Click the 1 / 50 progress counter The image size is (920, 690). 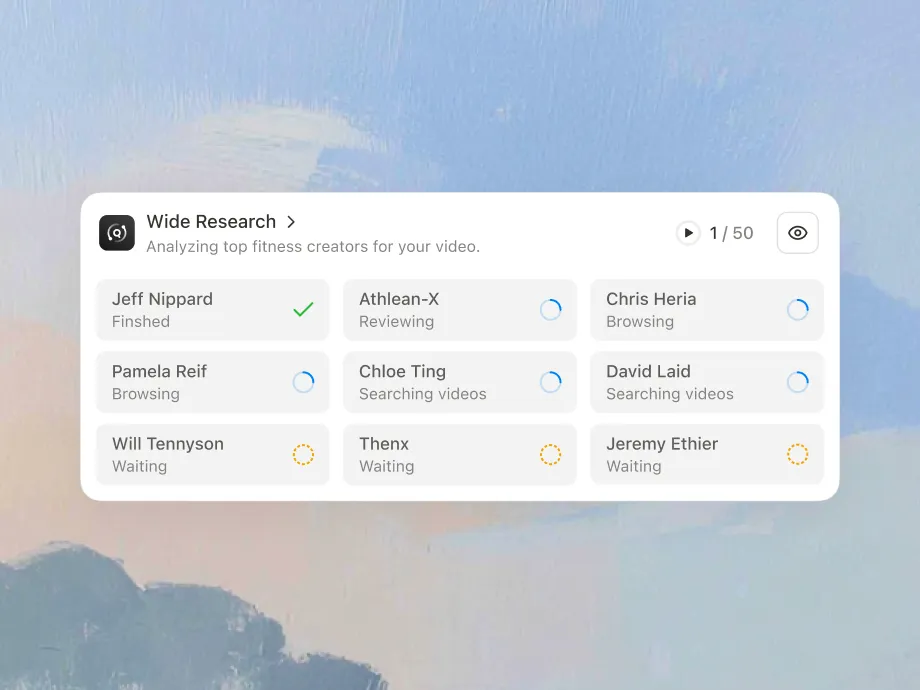click(731, 233)
